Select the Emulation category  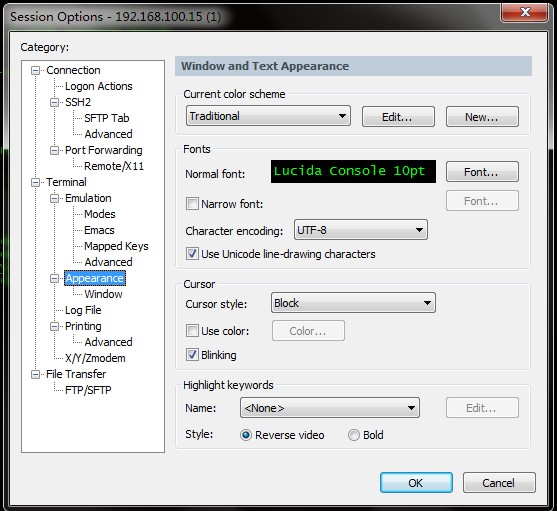pos(88,198)
